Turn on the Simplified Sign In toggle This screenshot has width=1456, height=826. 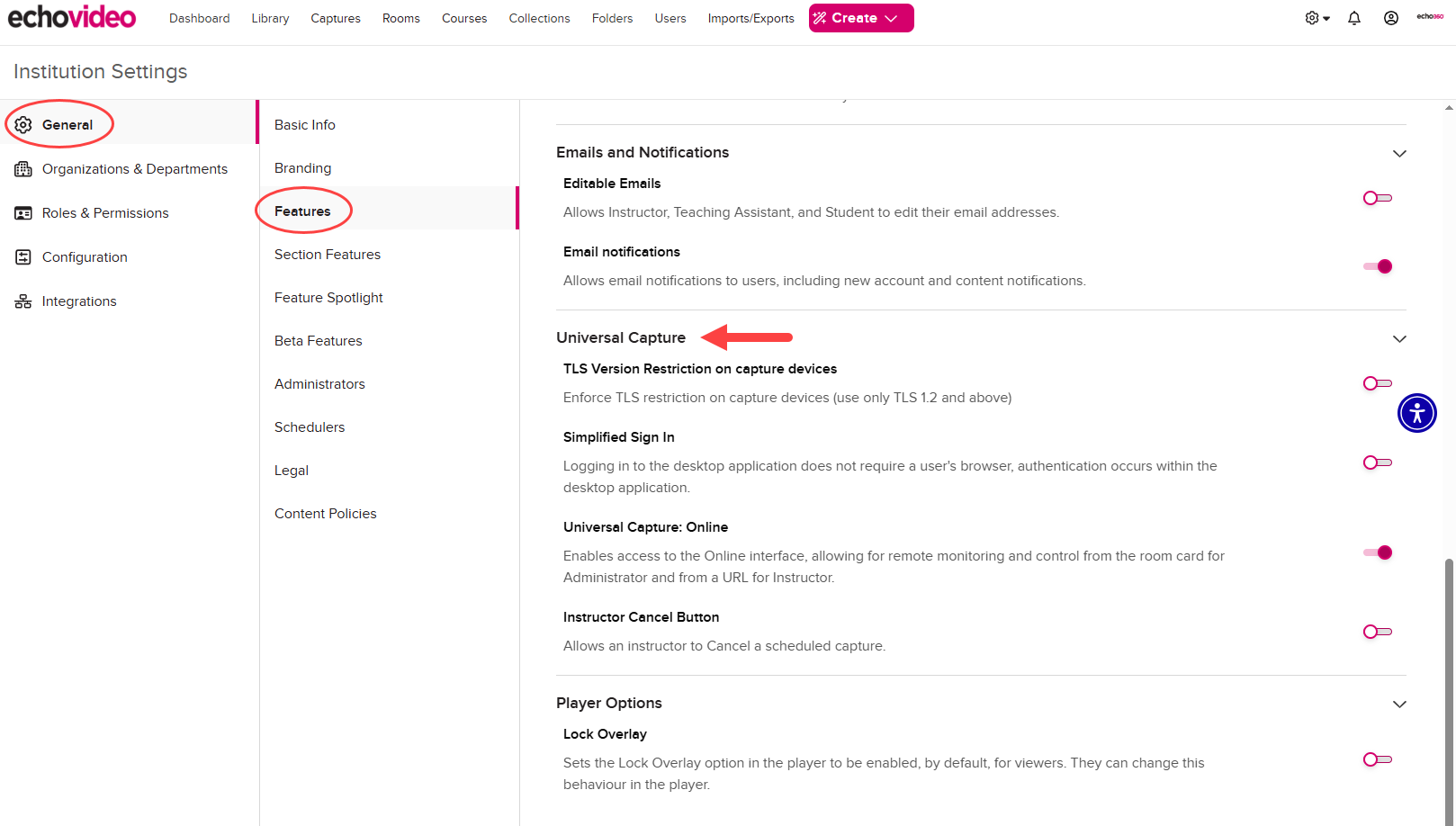pos(1378,462)
